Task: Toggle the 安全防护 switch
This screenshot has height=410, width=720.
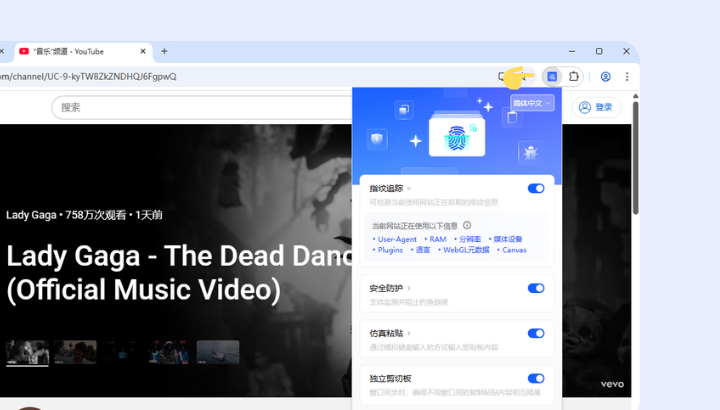Action: tap(536, 288)
